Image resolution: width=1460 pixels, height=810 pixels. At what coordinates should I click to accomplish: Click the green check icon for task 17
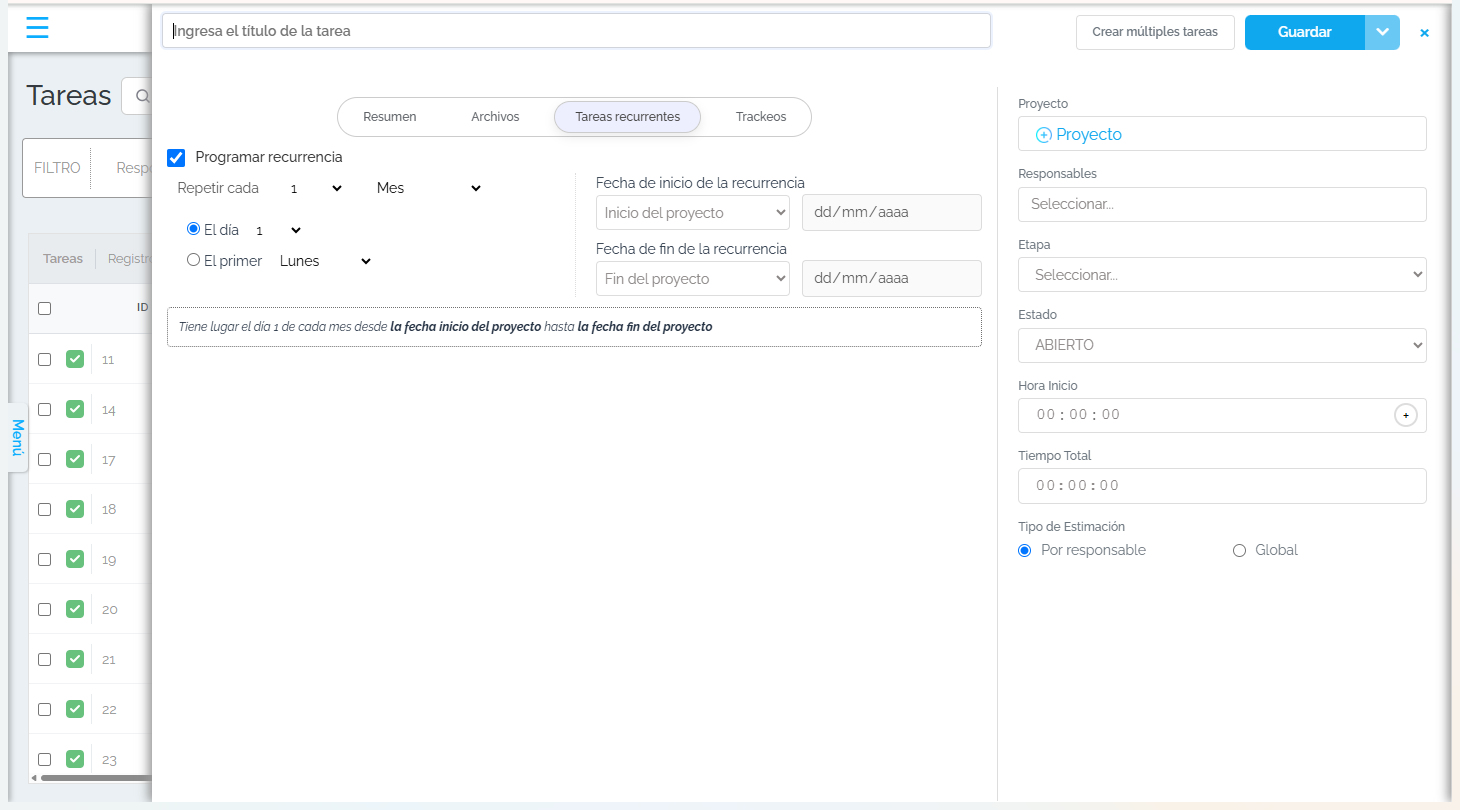click(75, 459)
